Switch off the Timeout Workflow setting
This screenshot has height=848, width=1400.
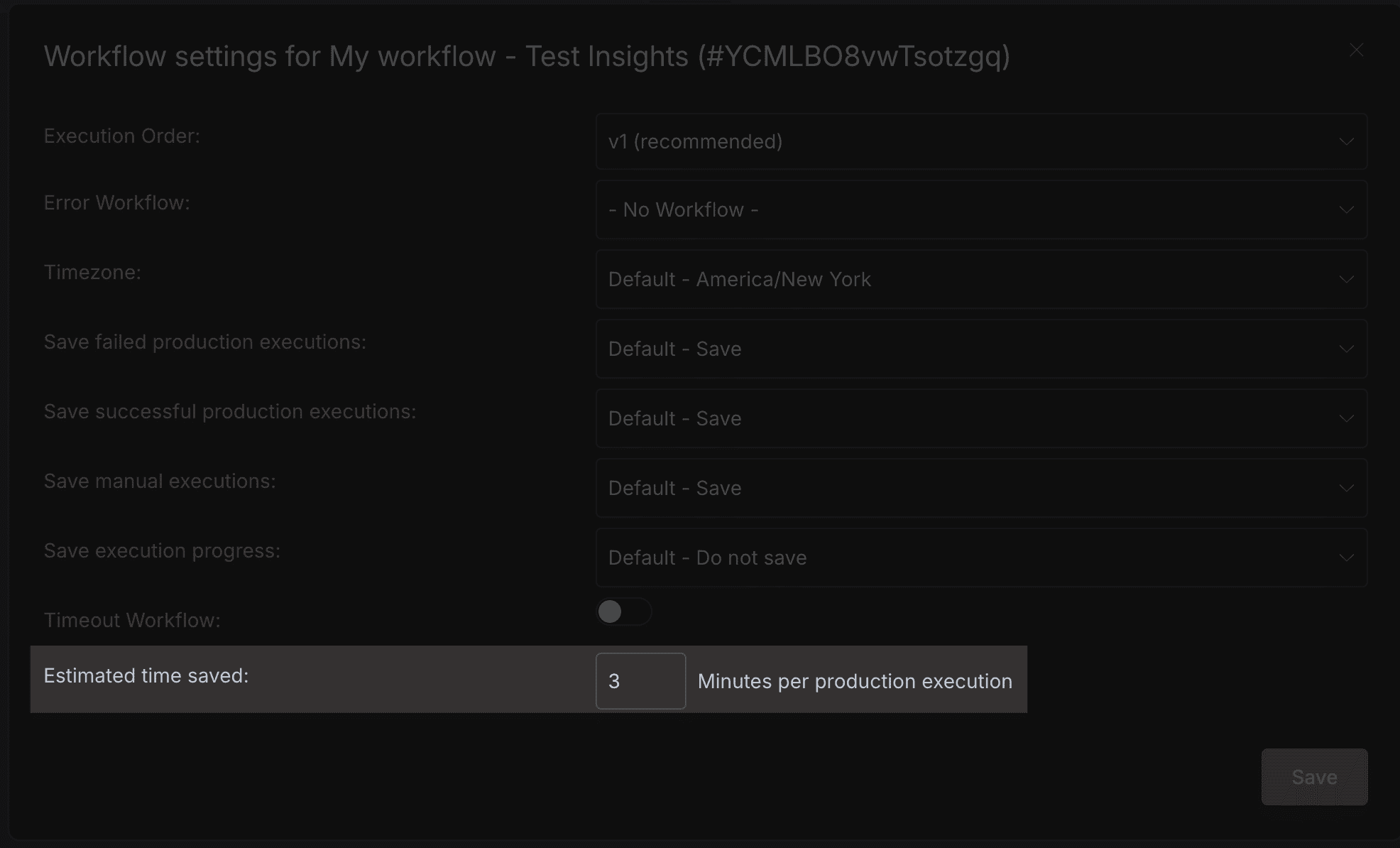[623, 611]
